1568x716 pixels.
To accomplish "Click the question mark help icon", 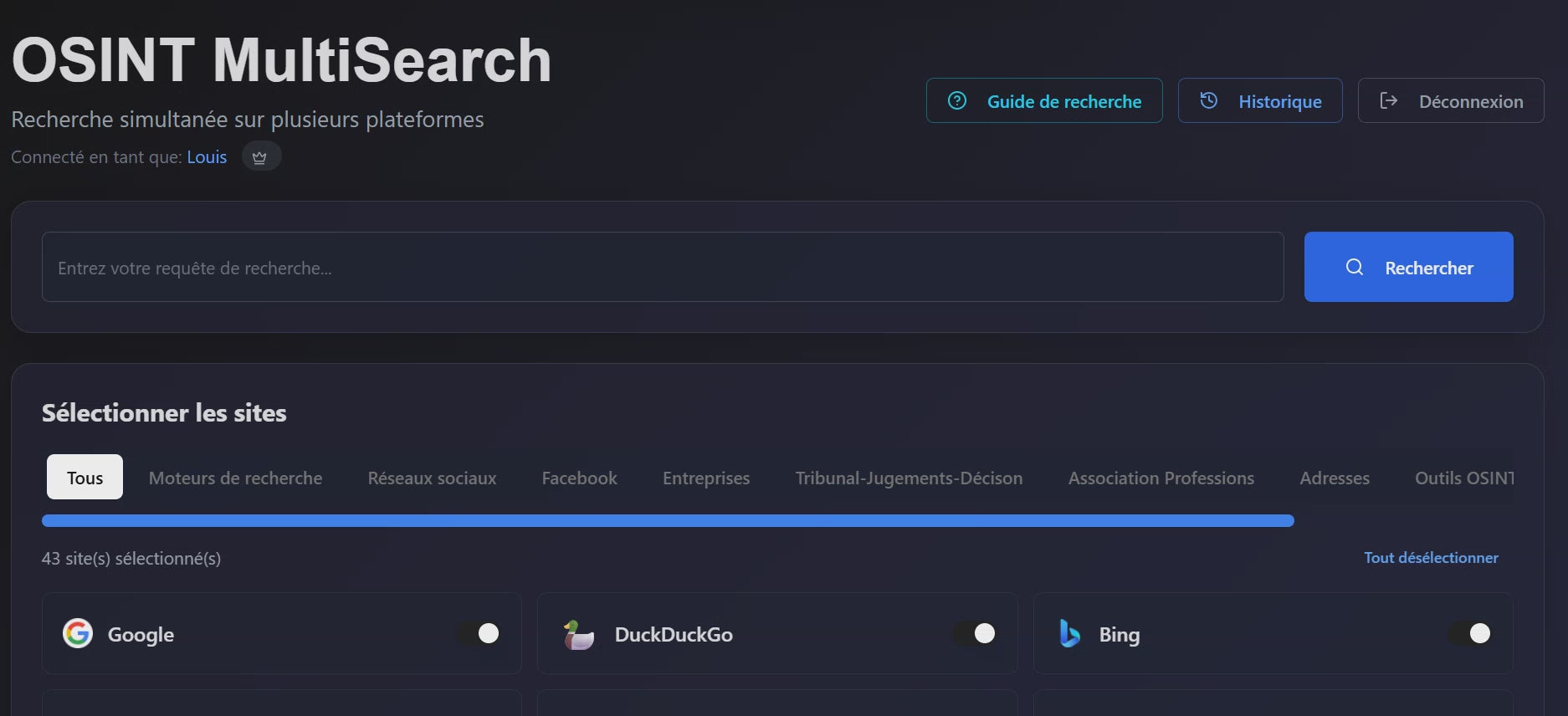I will pyautogui.click(x=956, y=101).
